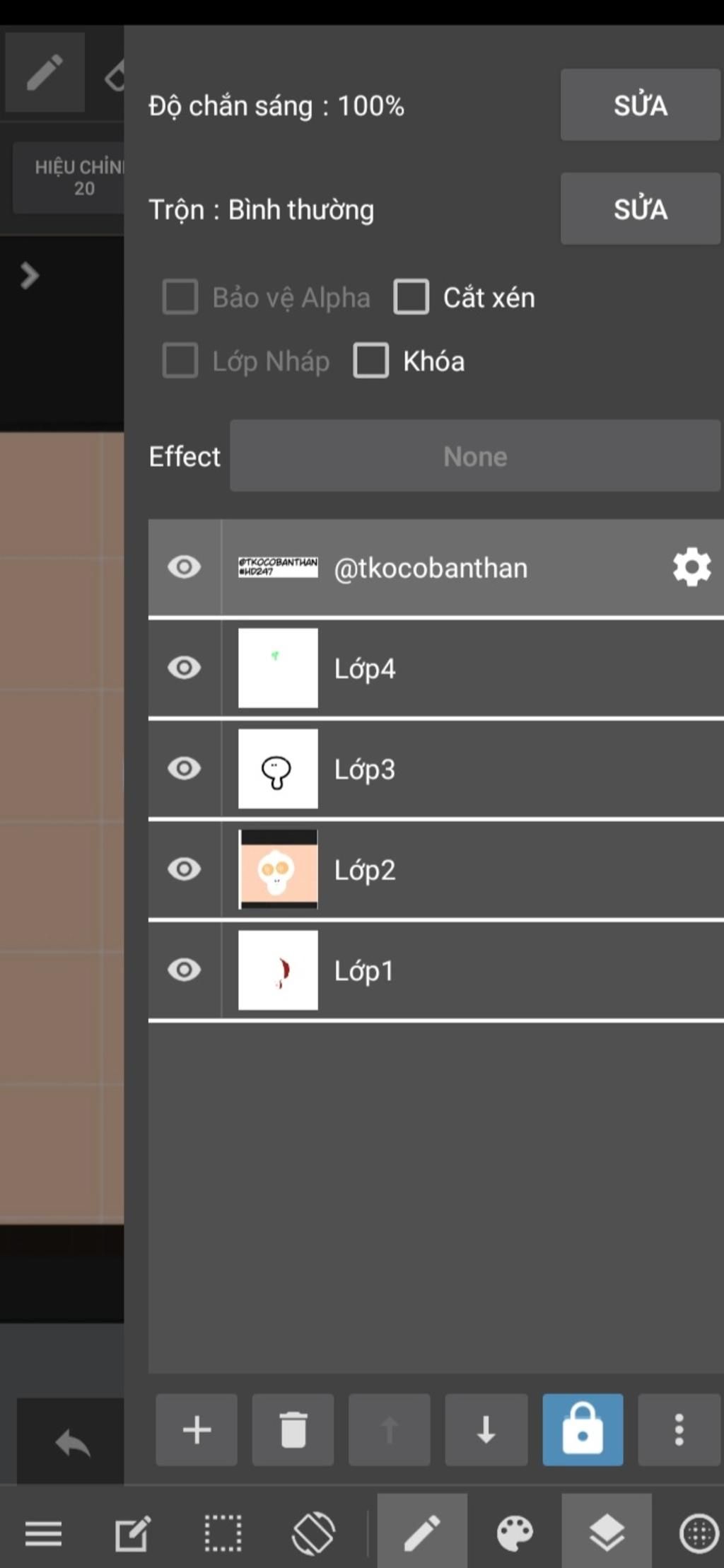Hide the Lớp4 layer

(x=185, y=668)
